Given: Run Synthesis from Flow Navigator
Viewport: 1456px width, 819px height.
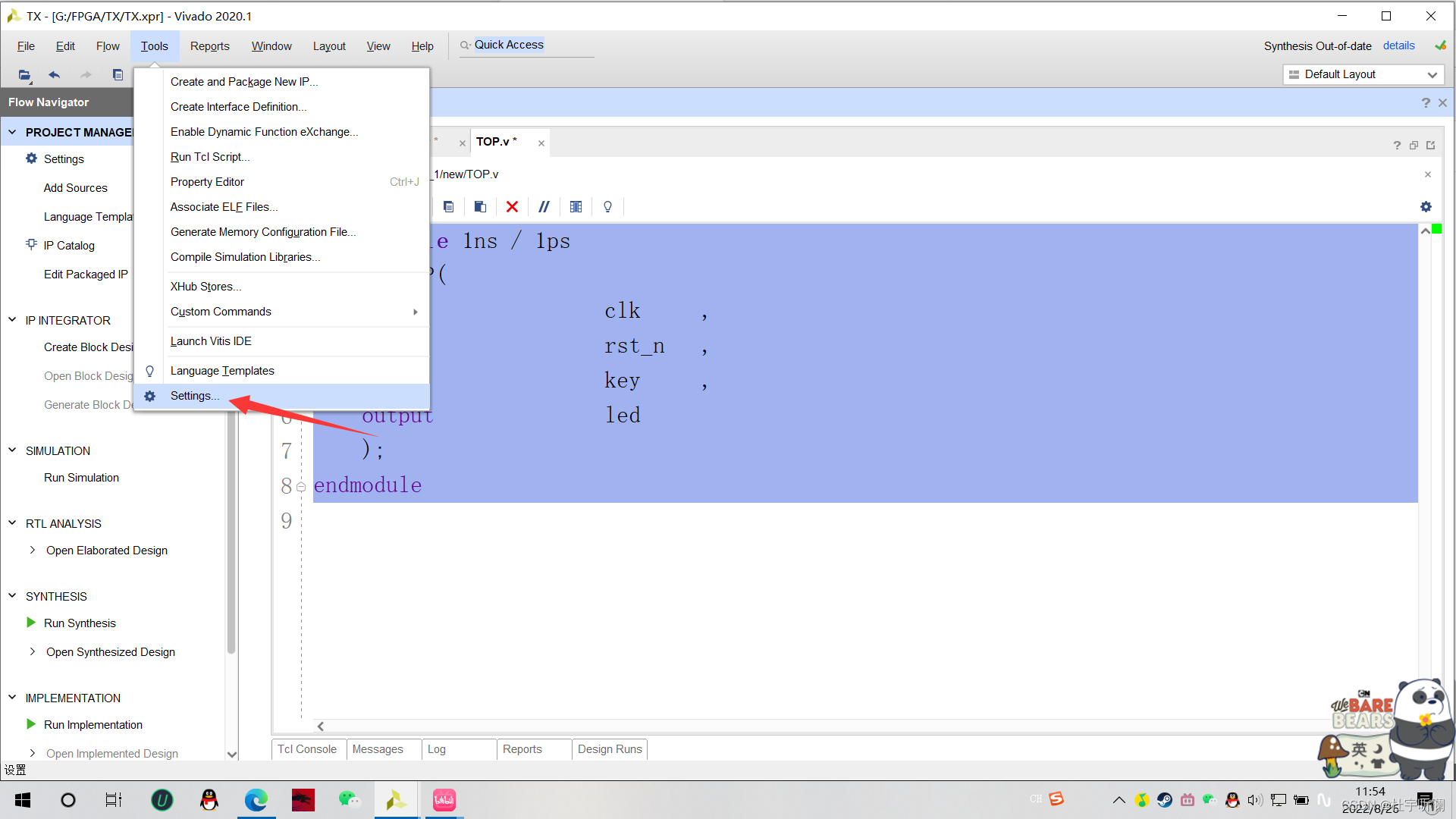Looking at the screenshot, I should [x=80, y=623].
